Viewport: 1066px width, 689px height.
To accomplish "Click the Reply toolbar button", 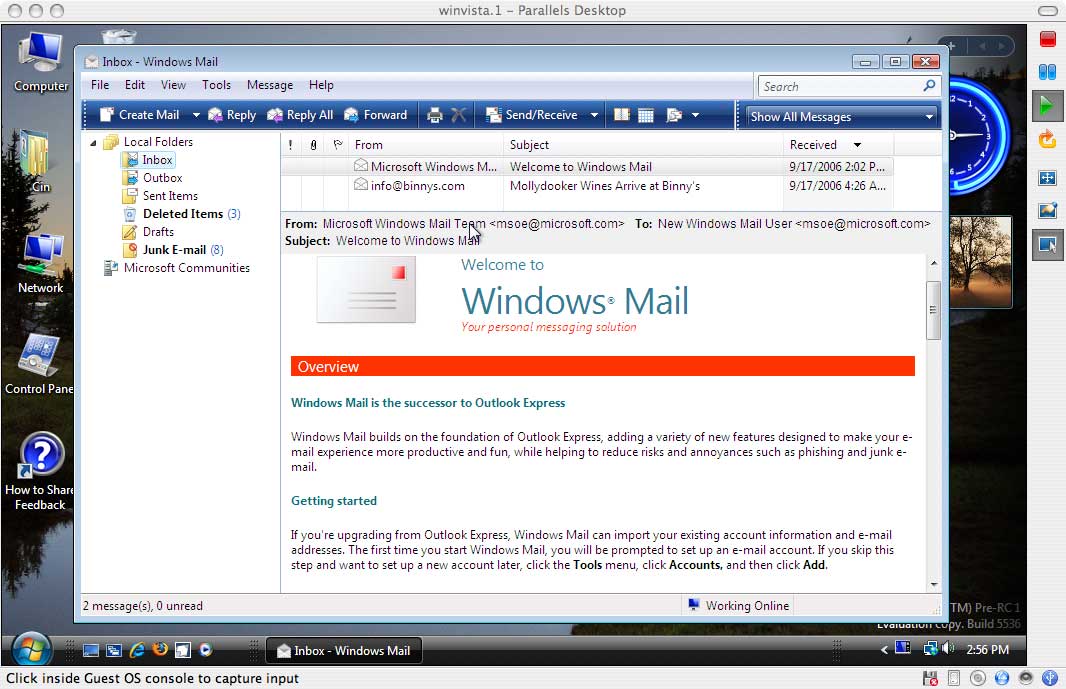I will pos(232,115).
